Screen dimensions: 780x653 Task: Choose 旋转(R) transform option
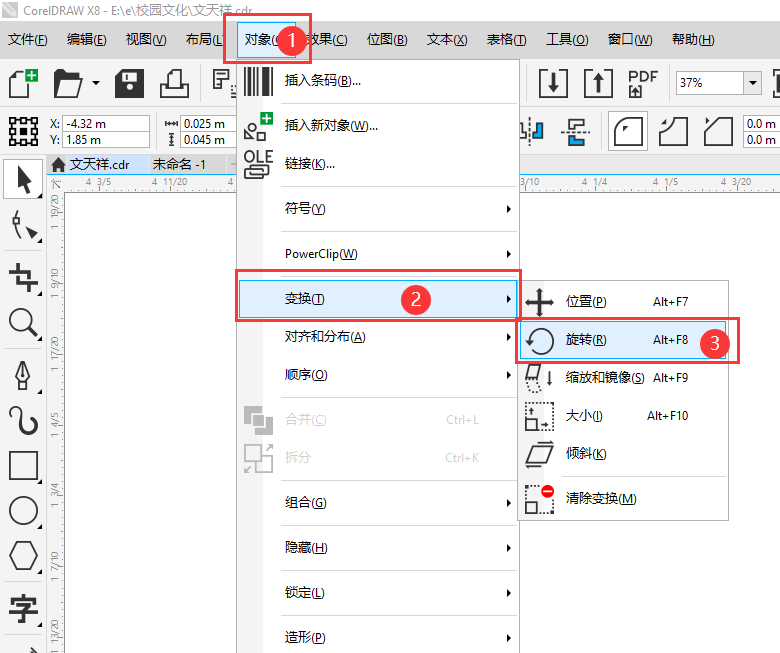(623, 340)
